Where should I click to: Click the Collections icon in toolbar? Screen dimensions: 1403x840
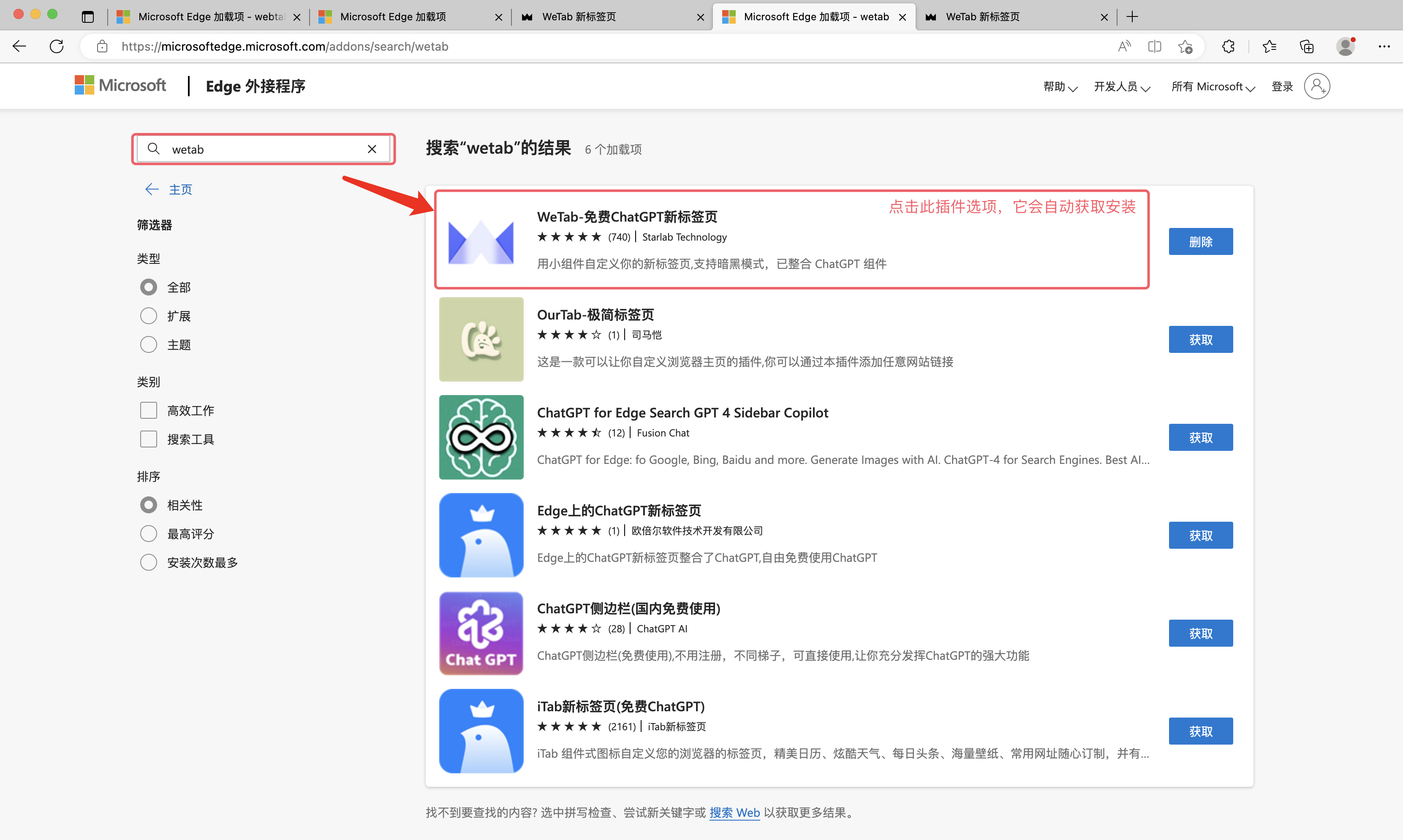1306,46
